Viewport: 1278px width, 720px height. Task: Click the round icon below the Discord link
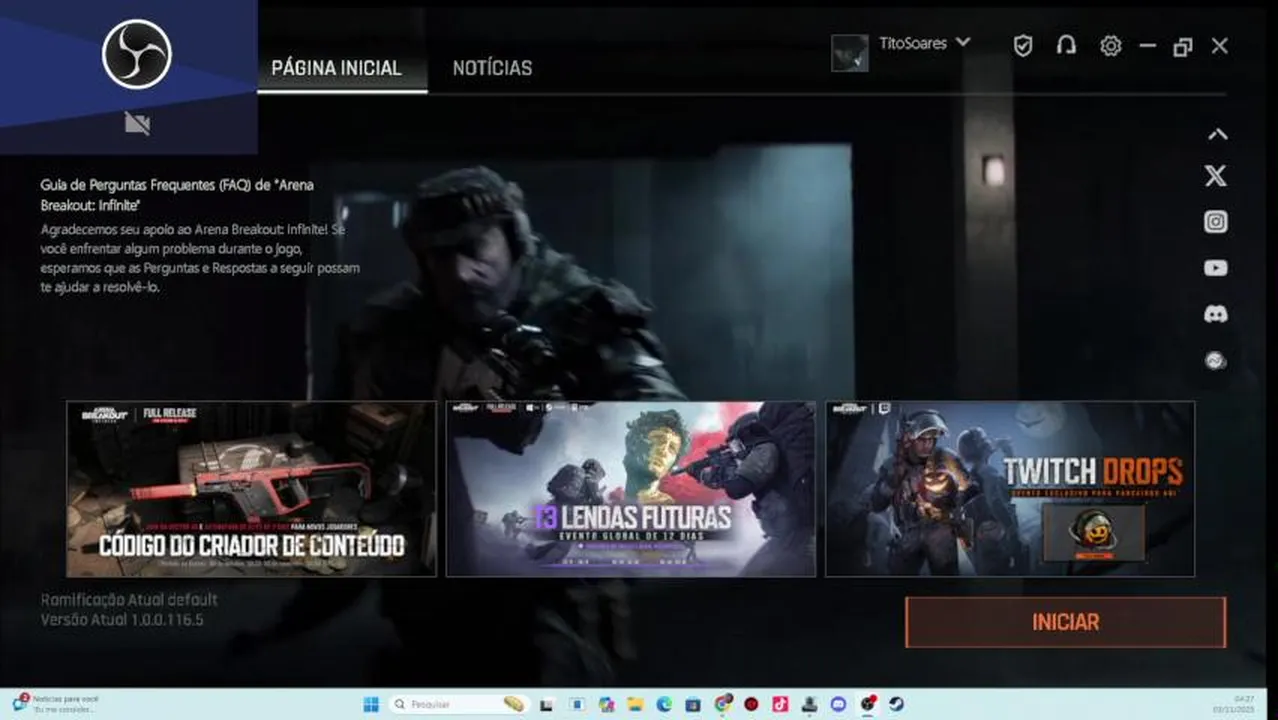coord(1215,361)
